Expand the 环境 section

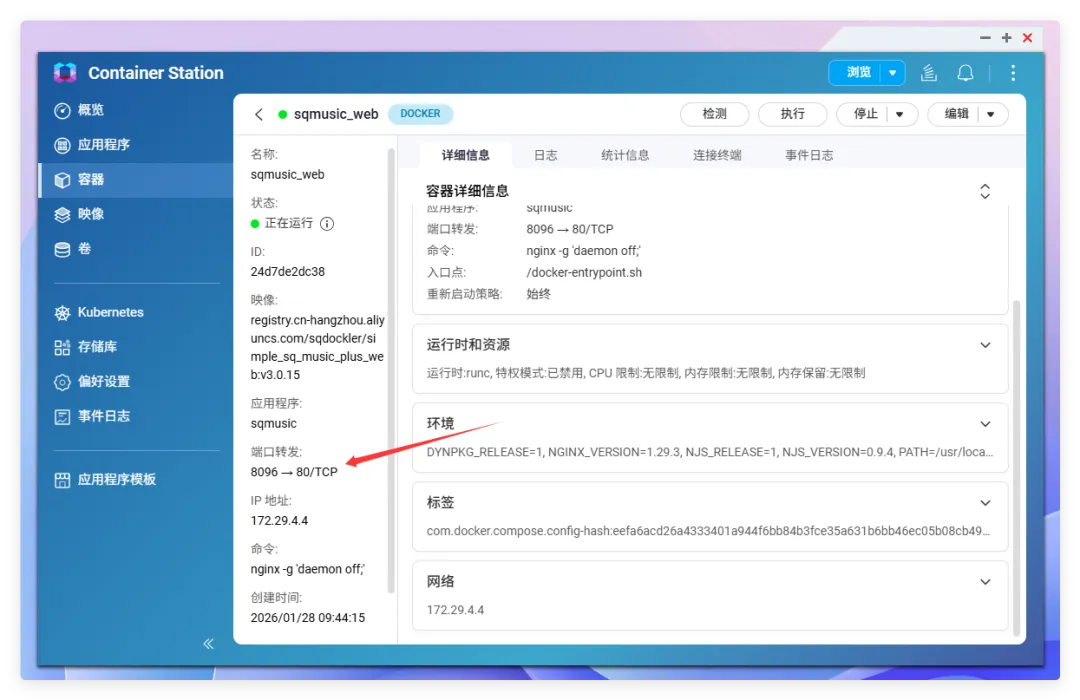tap(986, 424)
